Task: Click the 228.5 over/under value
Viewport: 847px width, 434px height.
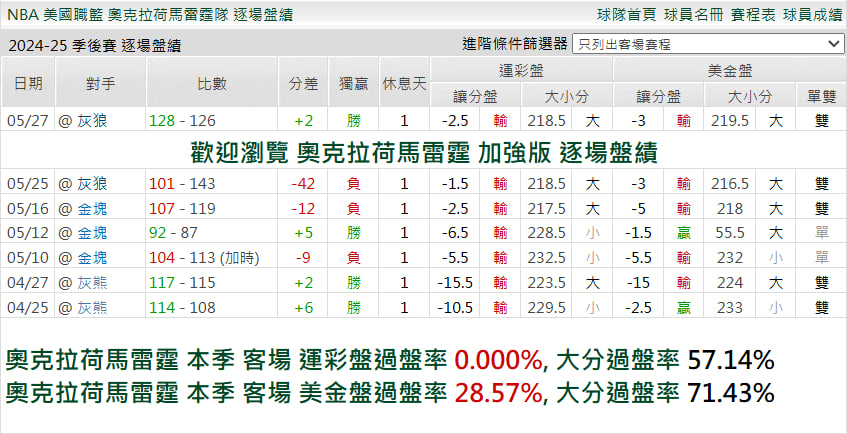Action: (x=546, y=233)
